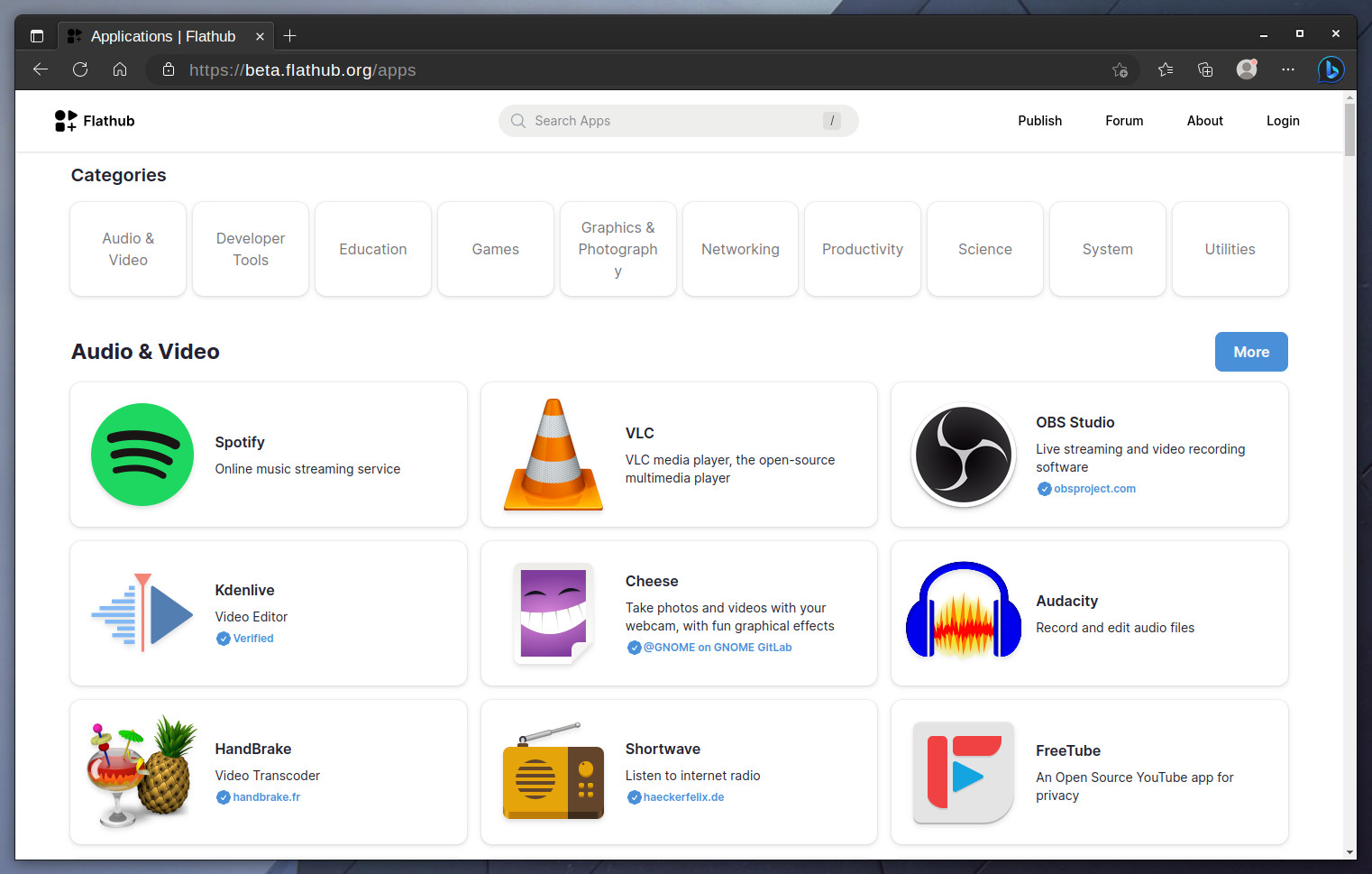
Task: Open the About menu item
Action: (x=1204, y=121)
